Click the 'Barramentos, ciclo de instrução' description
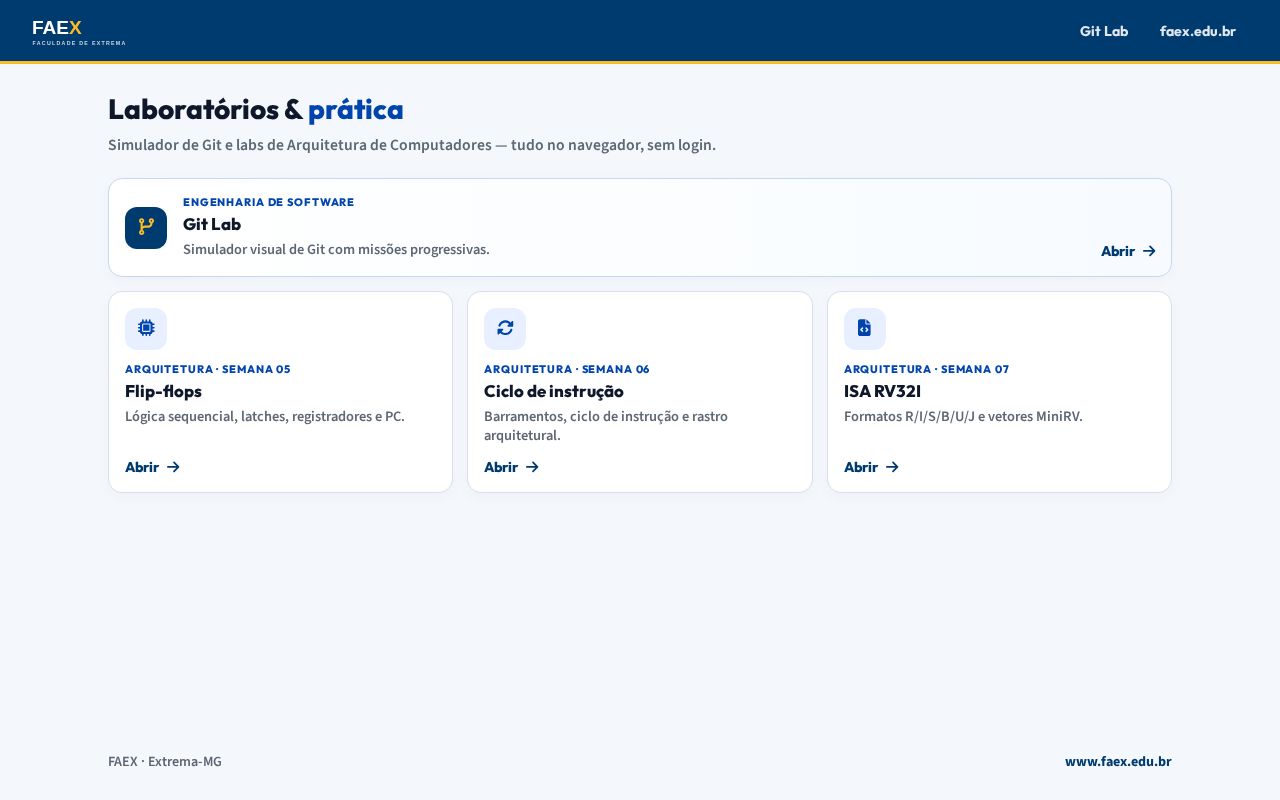This screenshot has height=800, width=1280. click(x=606, y=426)
